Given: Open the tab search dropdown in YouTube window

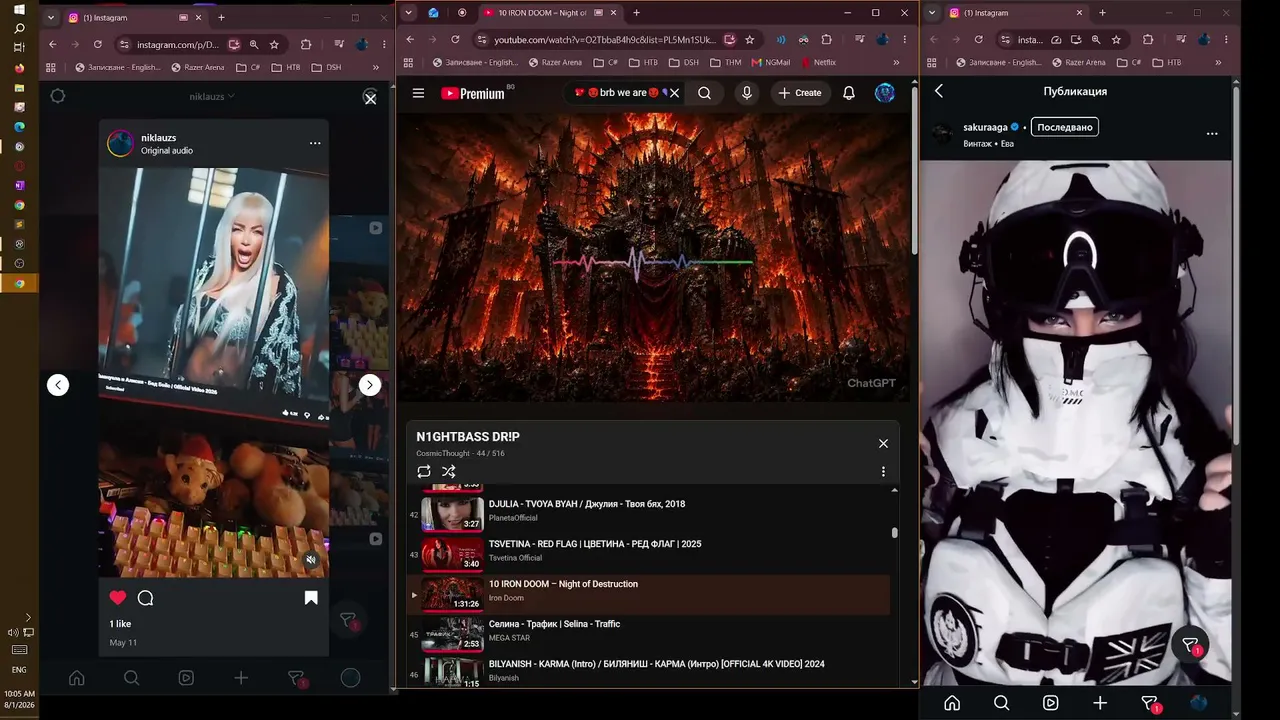Looking at the screenshot, I should (408, 13).
